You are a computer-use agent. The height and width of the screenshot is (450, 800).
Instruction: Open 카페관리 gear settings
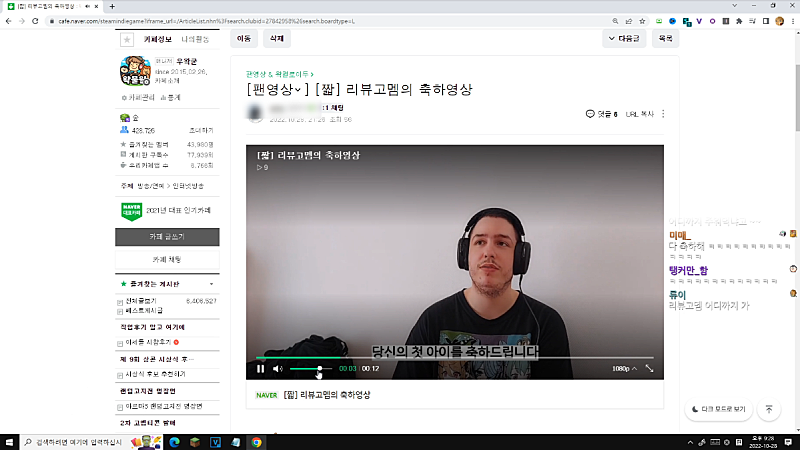tap(138, 97)
